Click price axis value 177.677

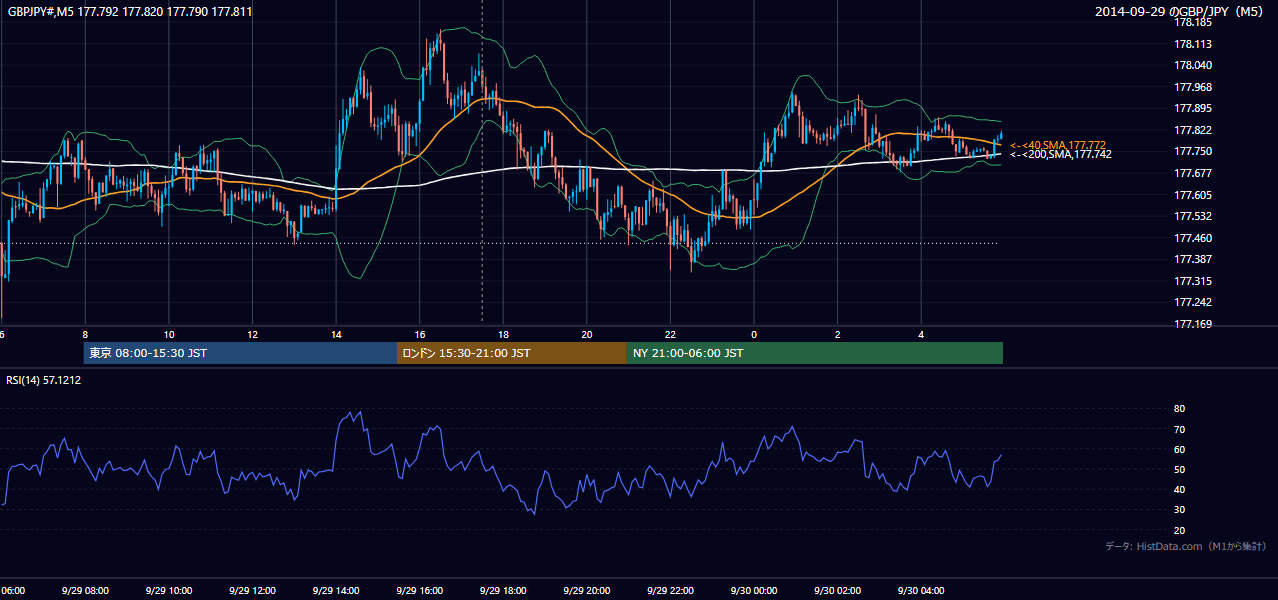tap(1193, 173)
